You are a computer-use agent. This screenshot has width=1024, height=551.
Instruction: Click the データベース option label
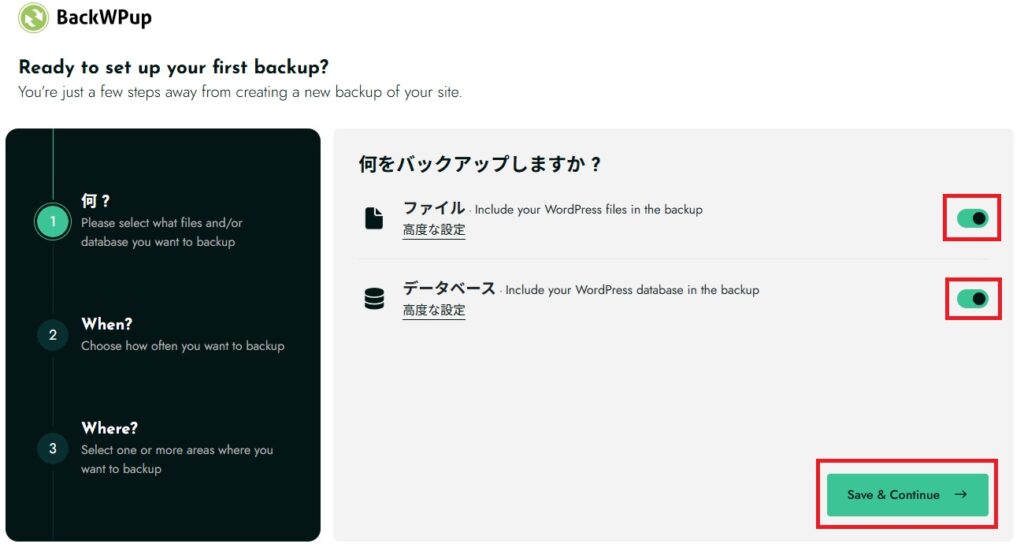(x=449, y=288)
